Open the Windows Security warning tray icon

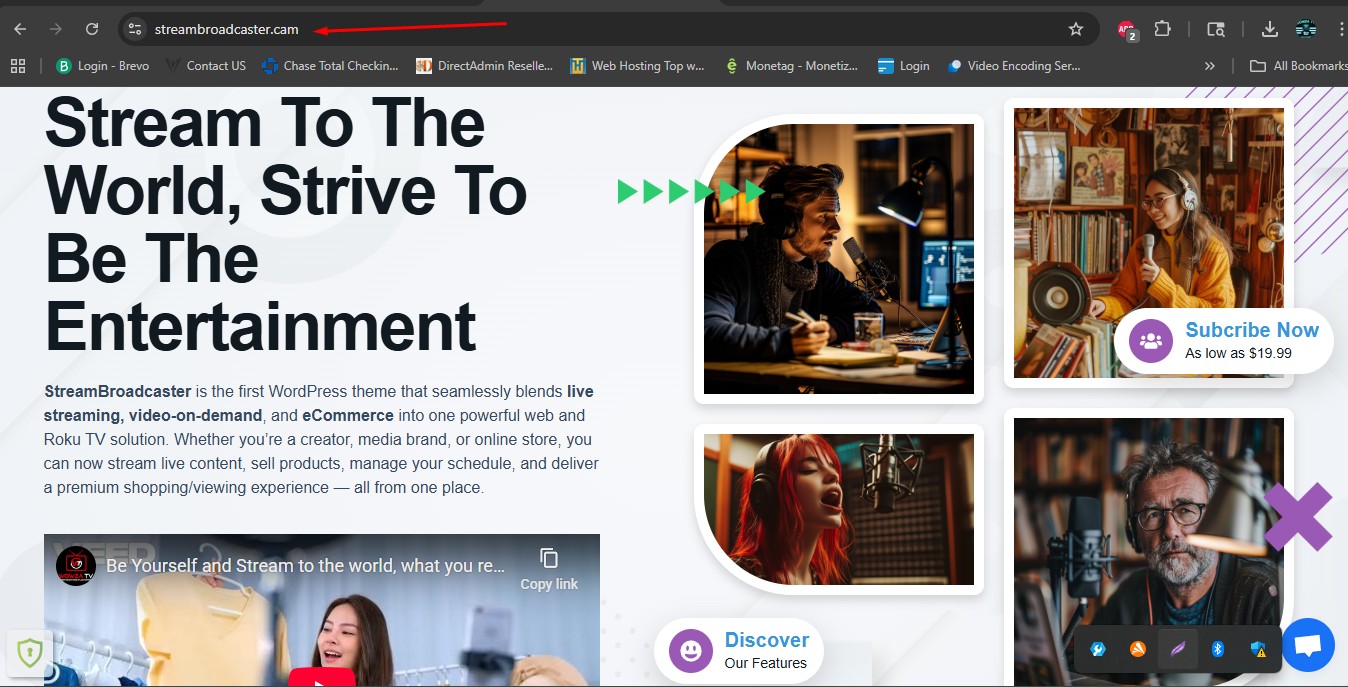[1257, 649]
